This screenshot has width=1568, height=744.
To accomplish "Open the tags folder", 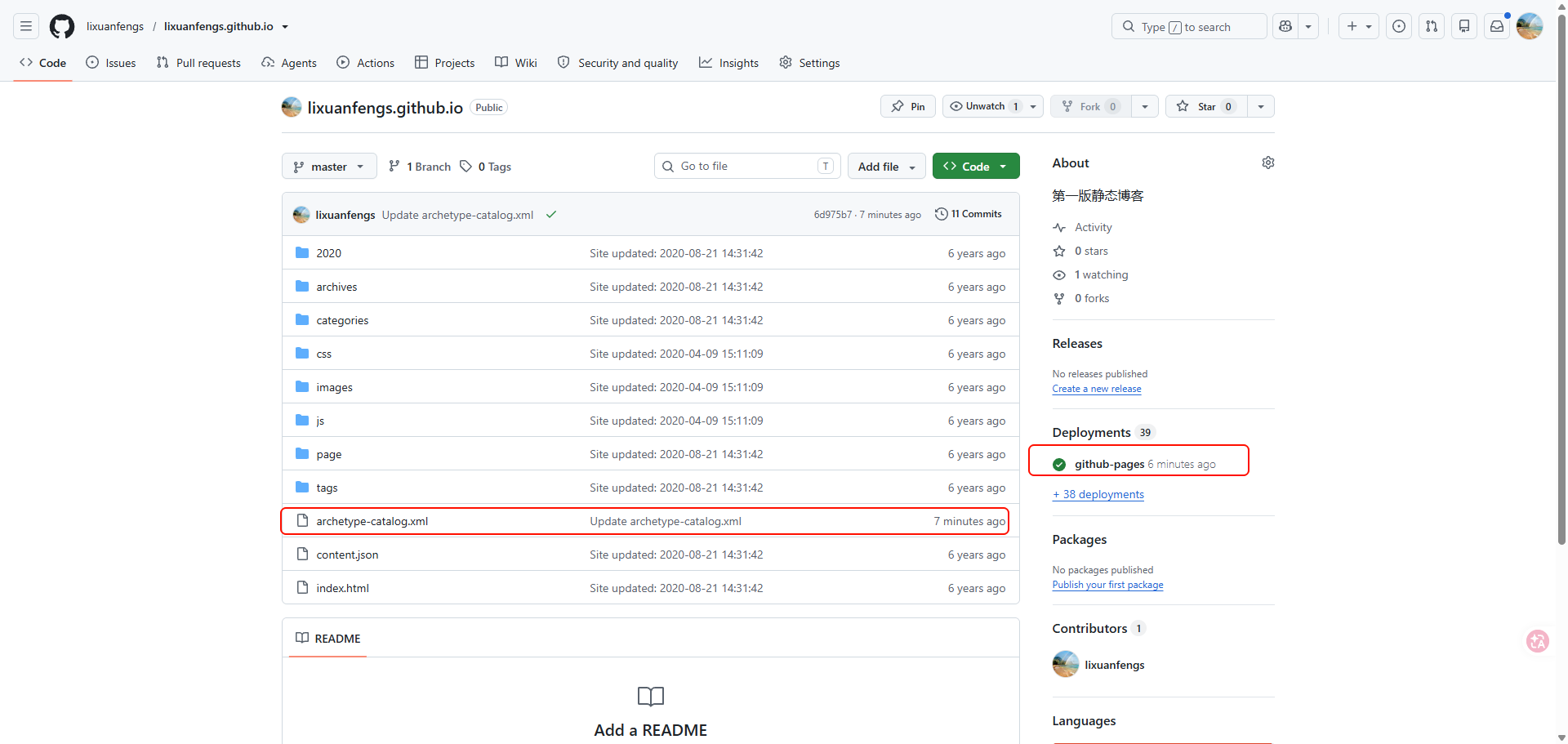I will click(x=327, y=488).
